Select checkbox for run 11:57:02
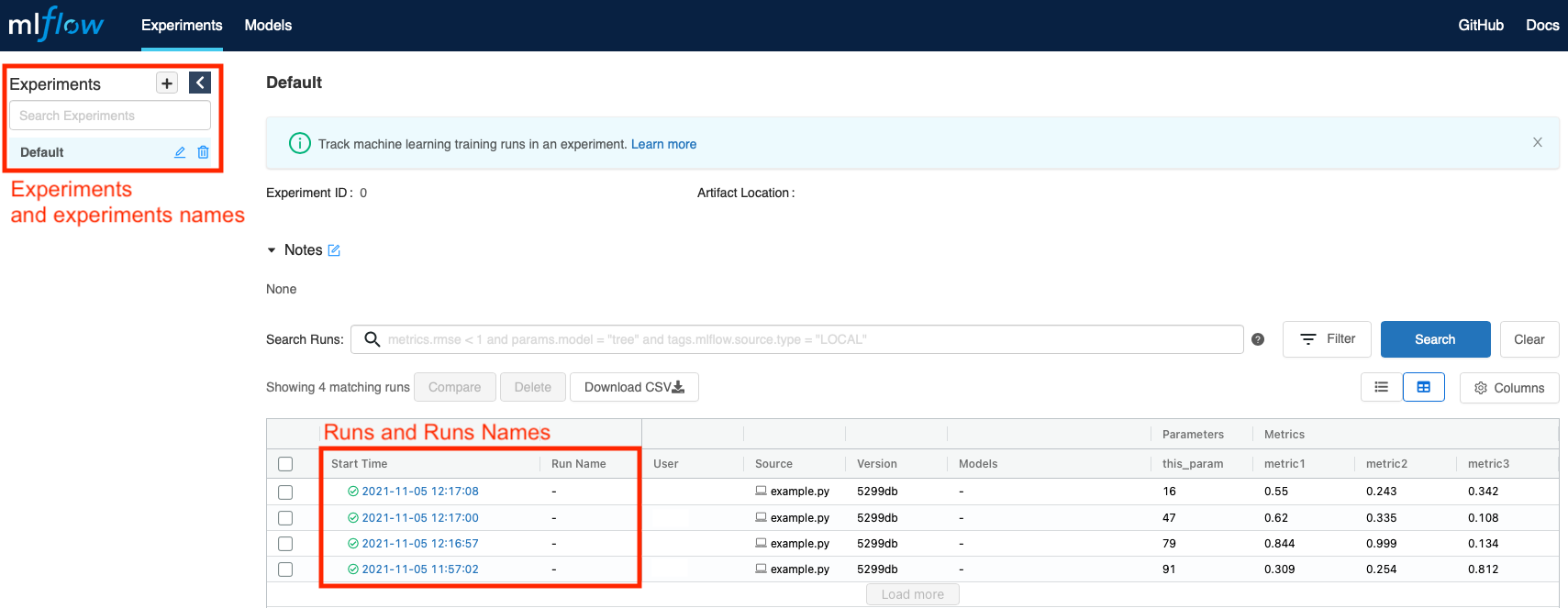1568x608 pixels. pyautogui.click(x=285, y=569)
